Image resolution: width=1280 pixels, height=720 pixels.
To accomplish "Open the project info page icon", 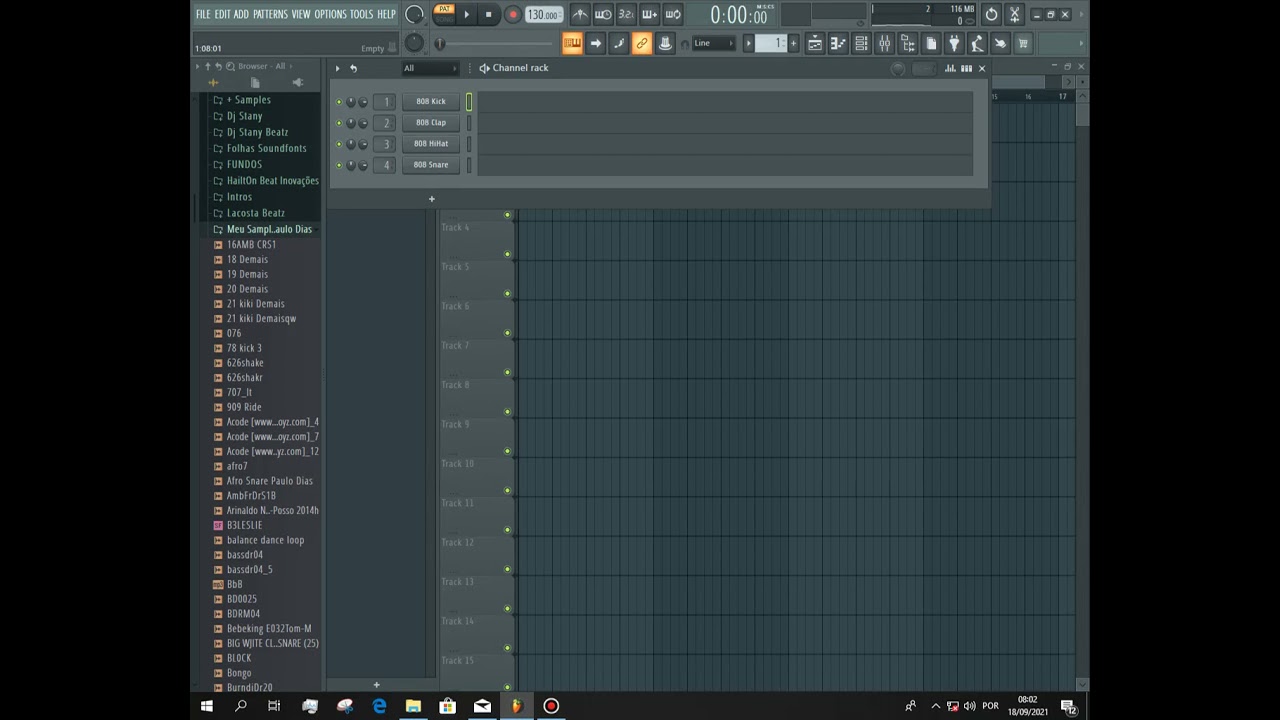I will [931, 43].
